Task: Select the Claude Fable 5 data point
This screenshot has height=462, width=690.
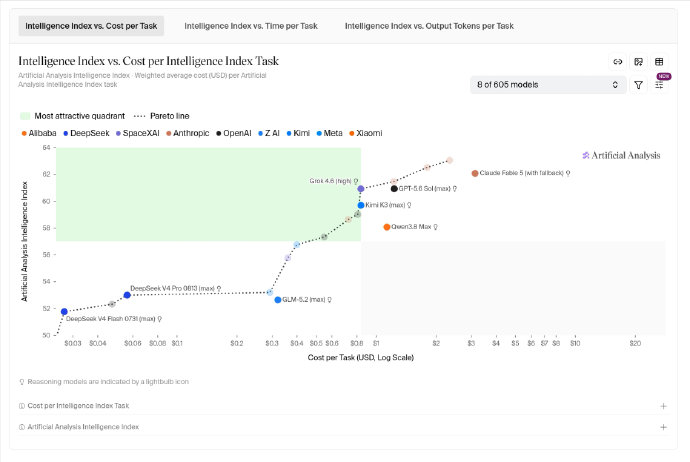Action: tap(475, 173)
